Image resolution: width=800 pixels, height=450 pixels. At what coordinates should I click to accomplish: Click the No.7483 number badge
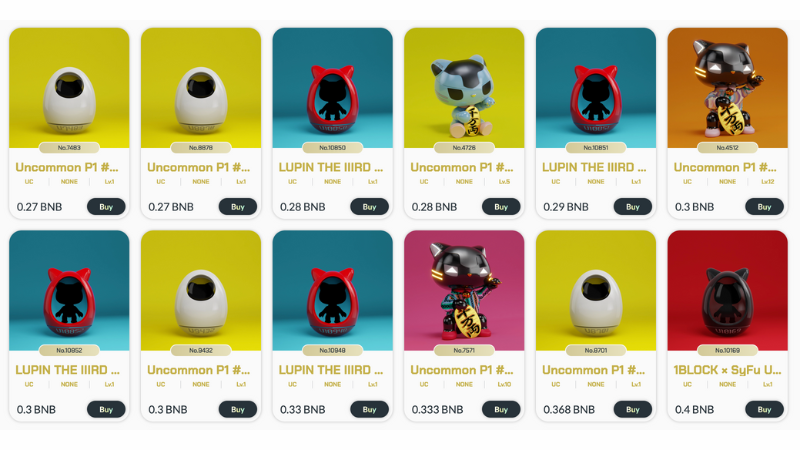pyautogui.click(x=69, y=148)
